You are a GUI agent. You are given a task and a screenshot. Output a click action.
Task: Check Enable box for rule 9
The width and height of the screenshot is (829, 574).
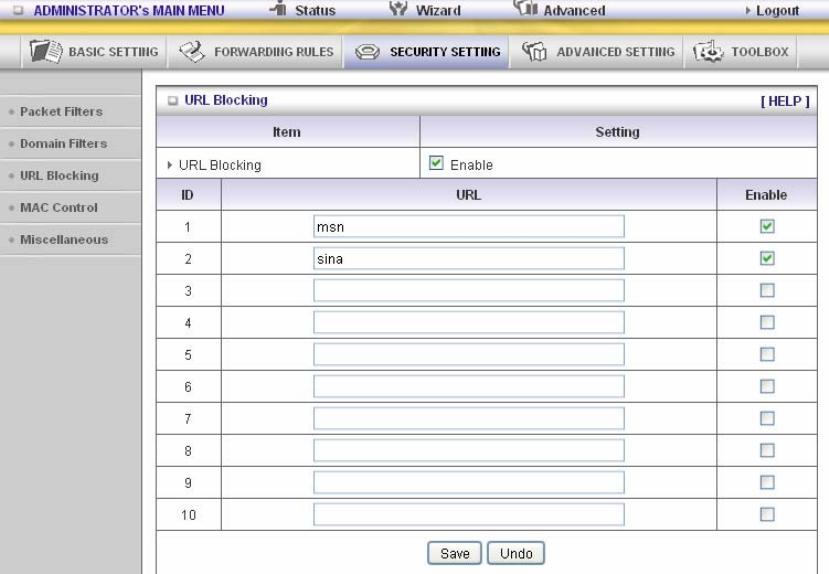coord(767,483)
